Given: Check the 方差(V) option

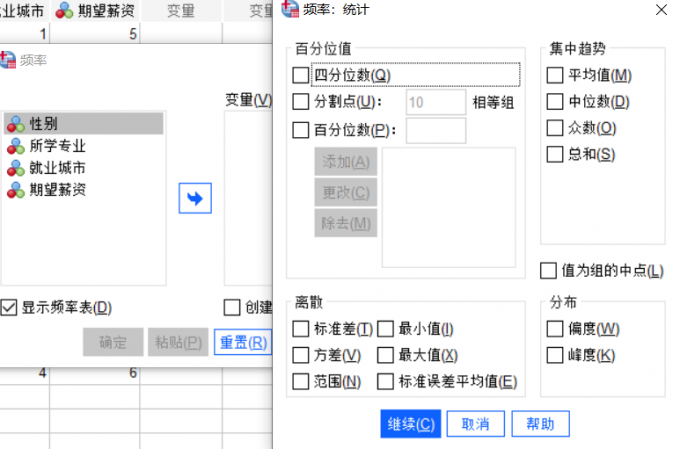Looking at the screenshot, I should coord(301,355).
